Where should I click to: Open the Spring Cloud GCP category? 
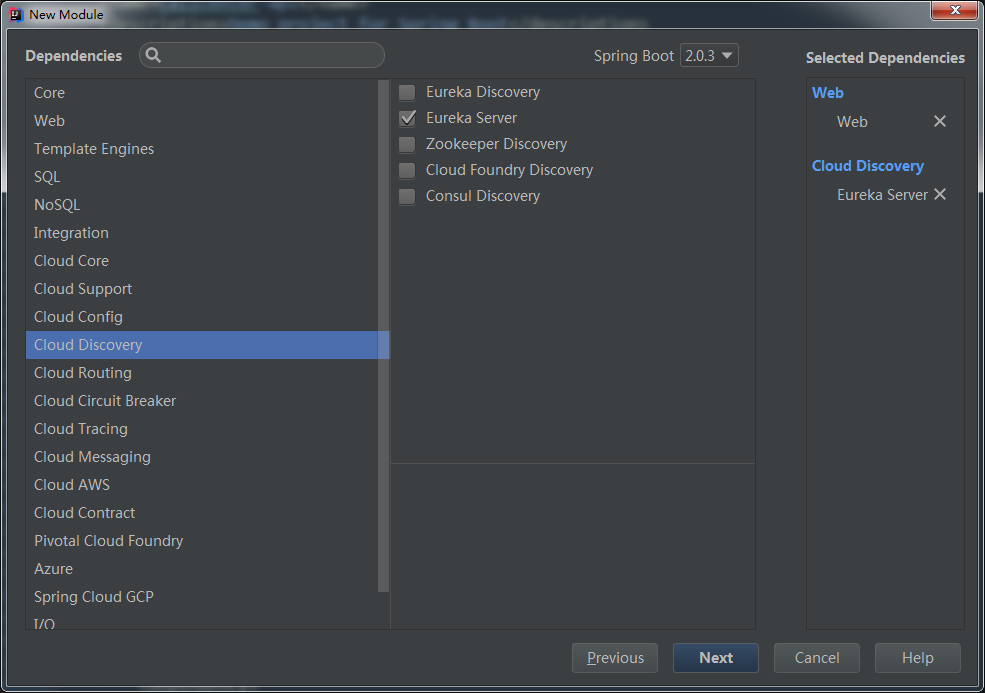(202, 597)
